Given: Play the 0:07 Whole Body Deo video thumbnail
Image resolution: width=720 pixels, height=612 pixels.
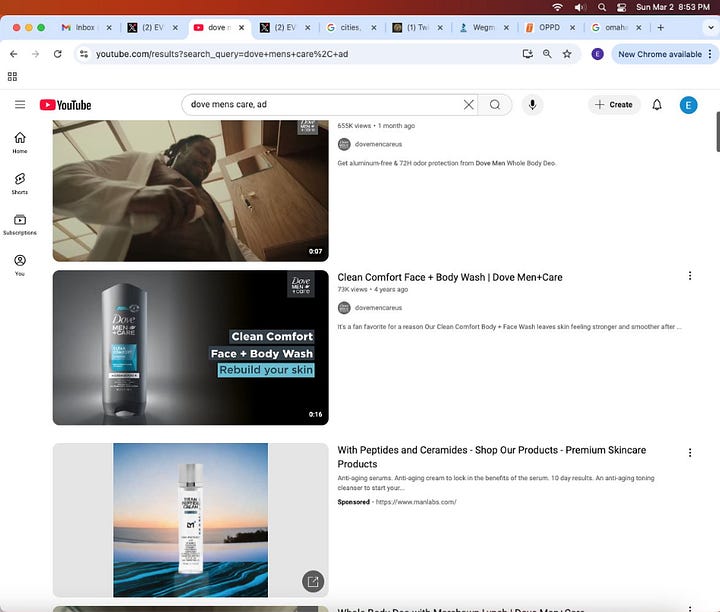Looking at the screenshot, I should (191, 191).
